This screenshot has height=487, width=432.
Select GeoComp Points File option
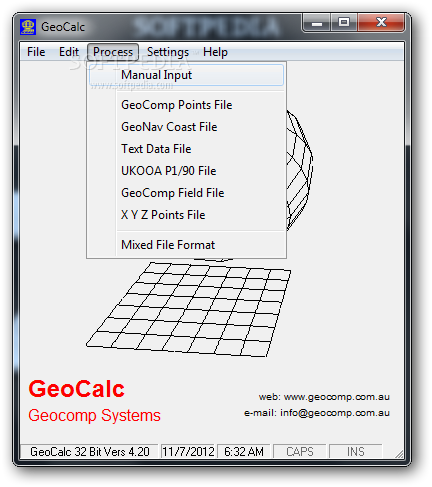tap(186, 105)
